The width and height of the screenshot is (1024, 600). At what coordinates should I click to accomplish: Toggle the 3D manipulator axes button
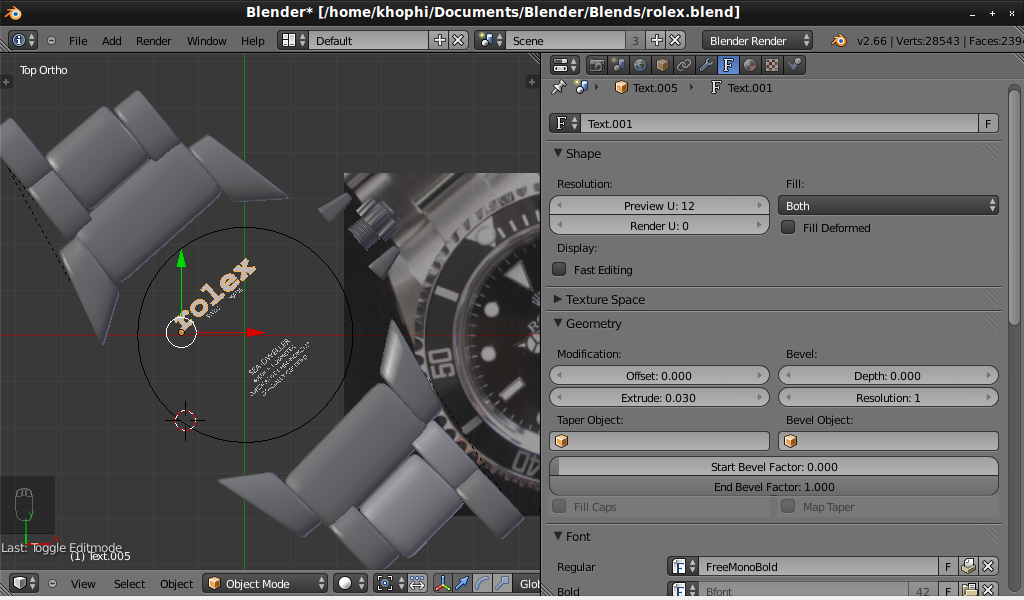(440, 583)
